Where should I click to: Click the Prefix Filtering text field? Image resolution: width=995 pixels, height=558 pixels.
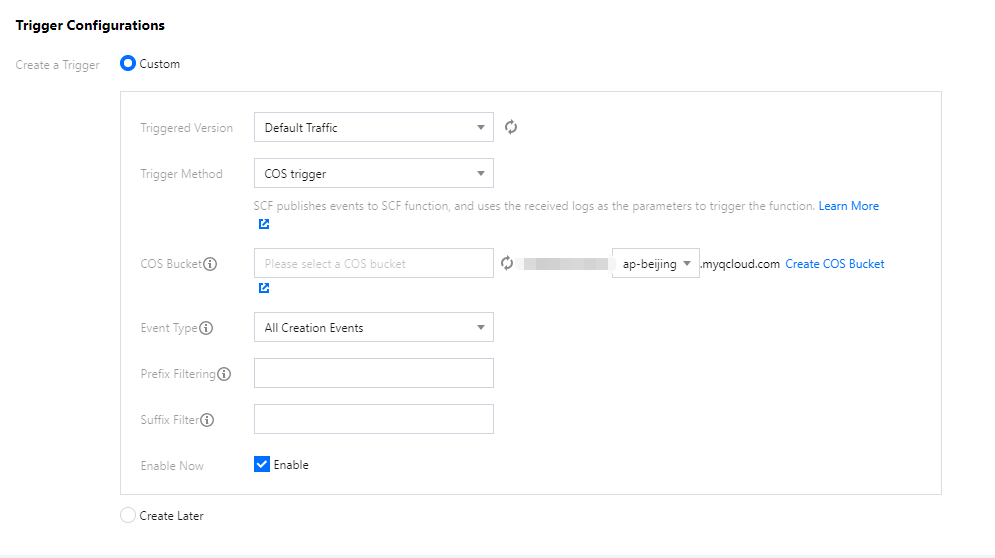coord(373,373)
